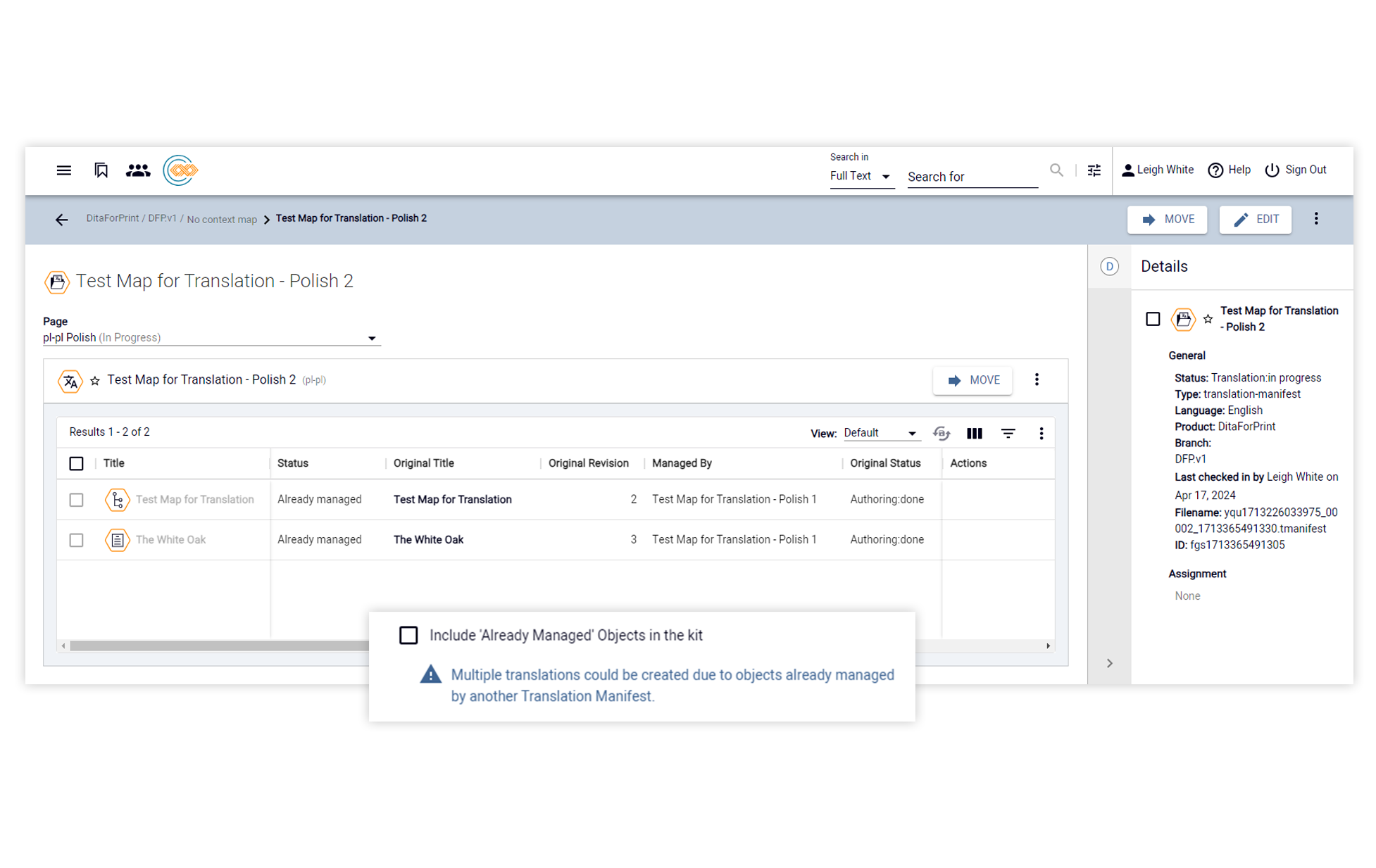The height and width of the screenshot is (868, 1376).
Task: Go back with the breadcrumb arrow
Action: [x=62, y=220]
